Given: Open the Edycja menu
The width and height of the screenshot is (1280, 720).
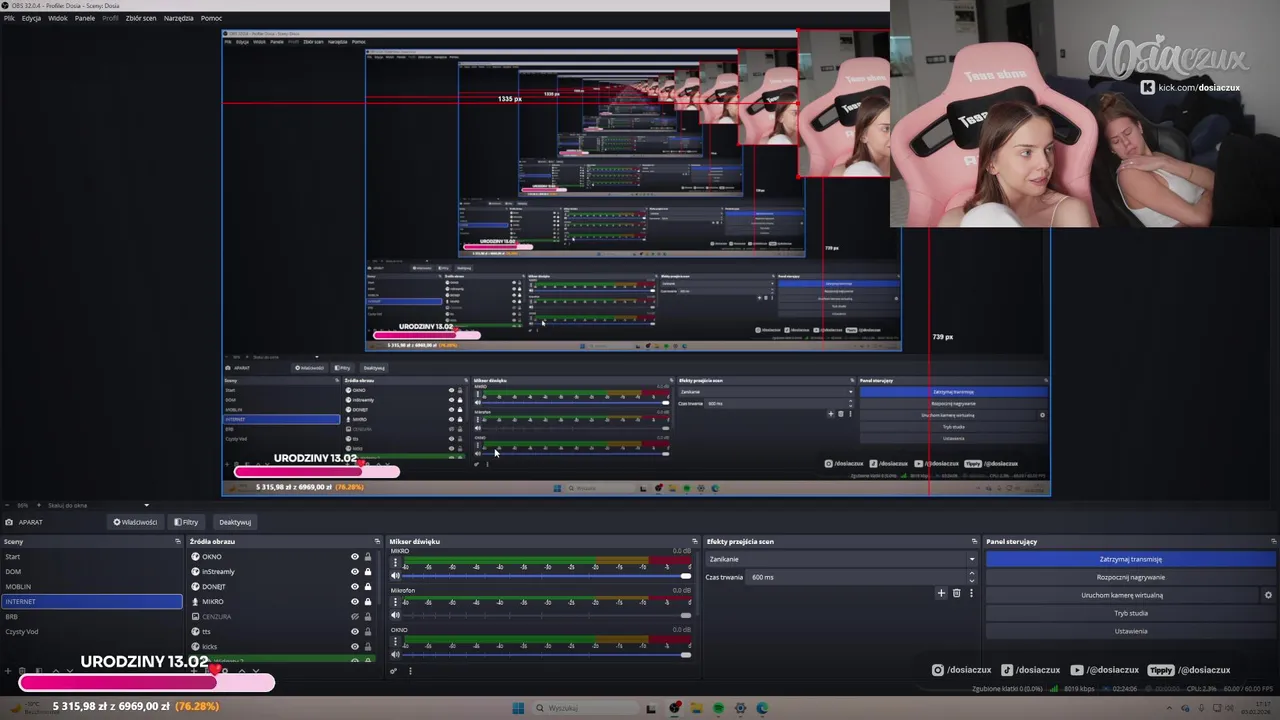Looking at the screenshot, I should 32,18.
